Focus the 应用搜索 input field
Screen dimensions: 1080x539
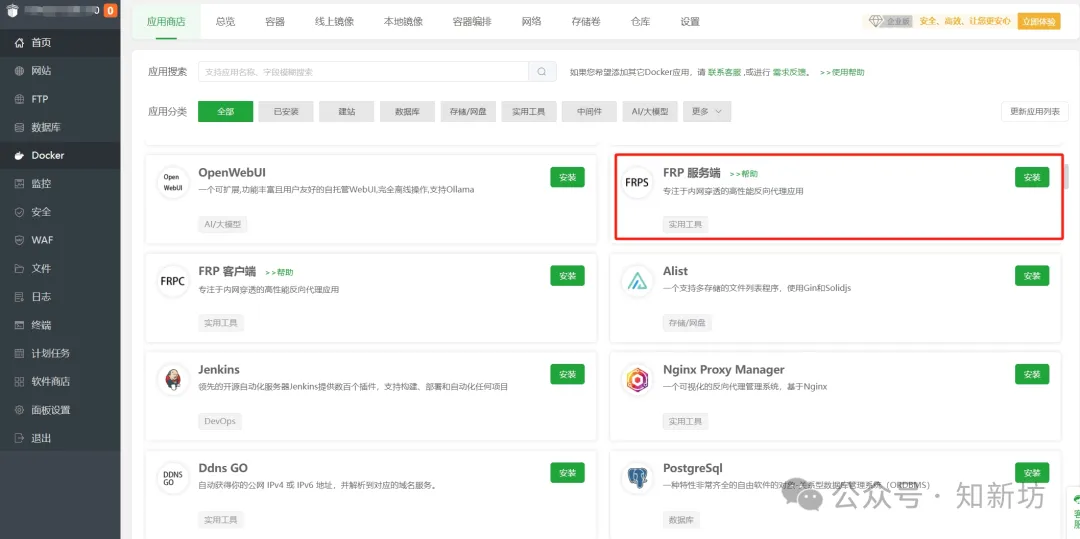click(x=363, y=72)
